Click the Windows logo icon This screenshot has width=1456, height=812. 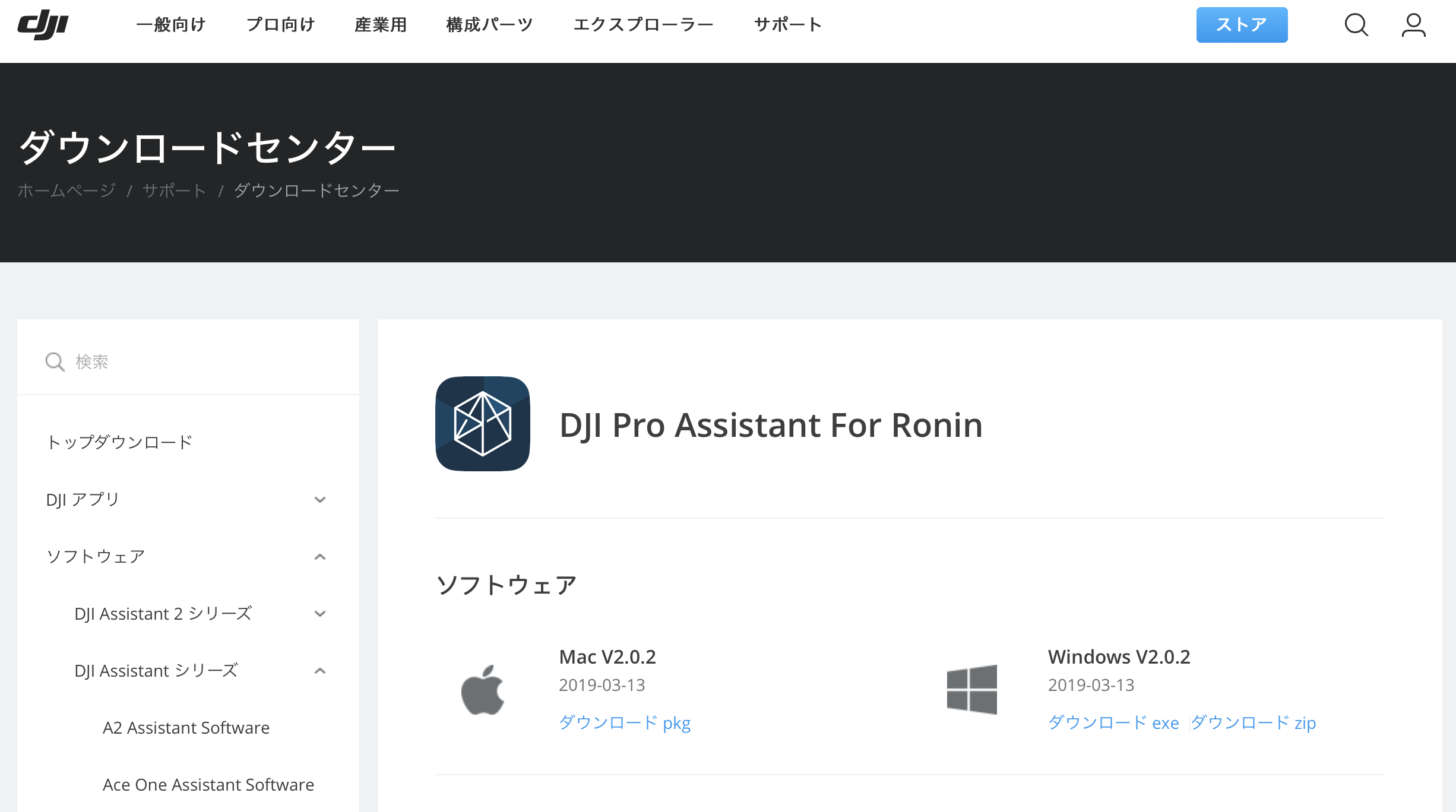971,690
